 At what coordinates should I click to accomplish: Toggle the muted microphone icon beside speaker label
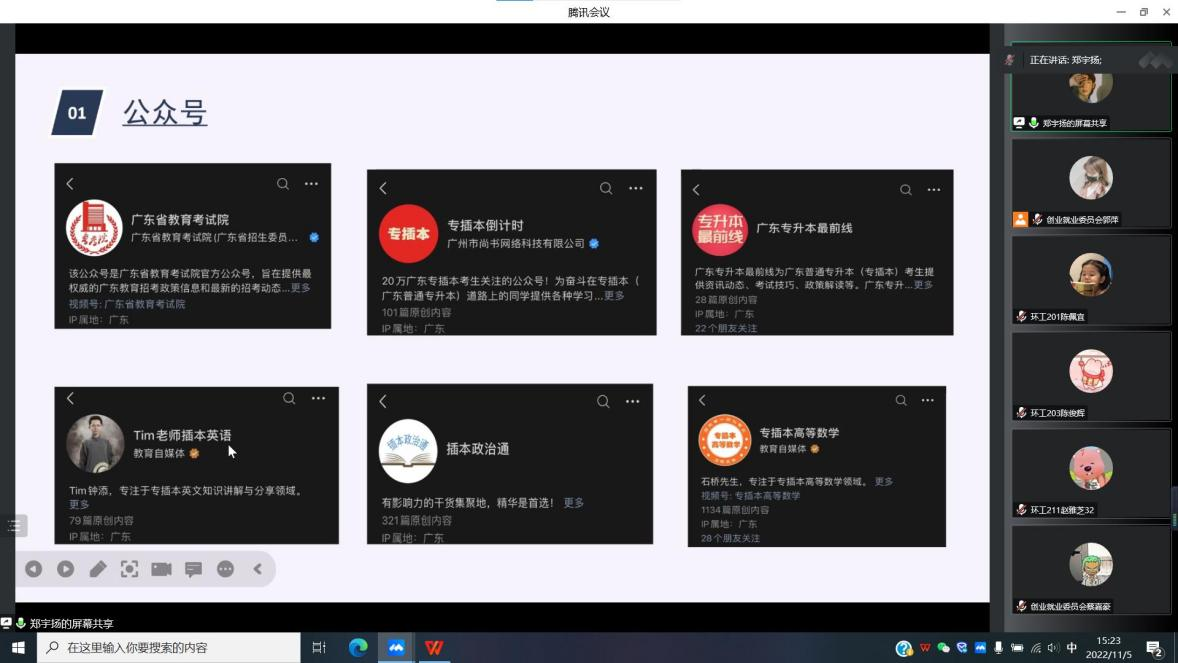1009,60
